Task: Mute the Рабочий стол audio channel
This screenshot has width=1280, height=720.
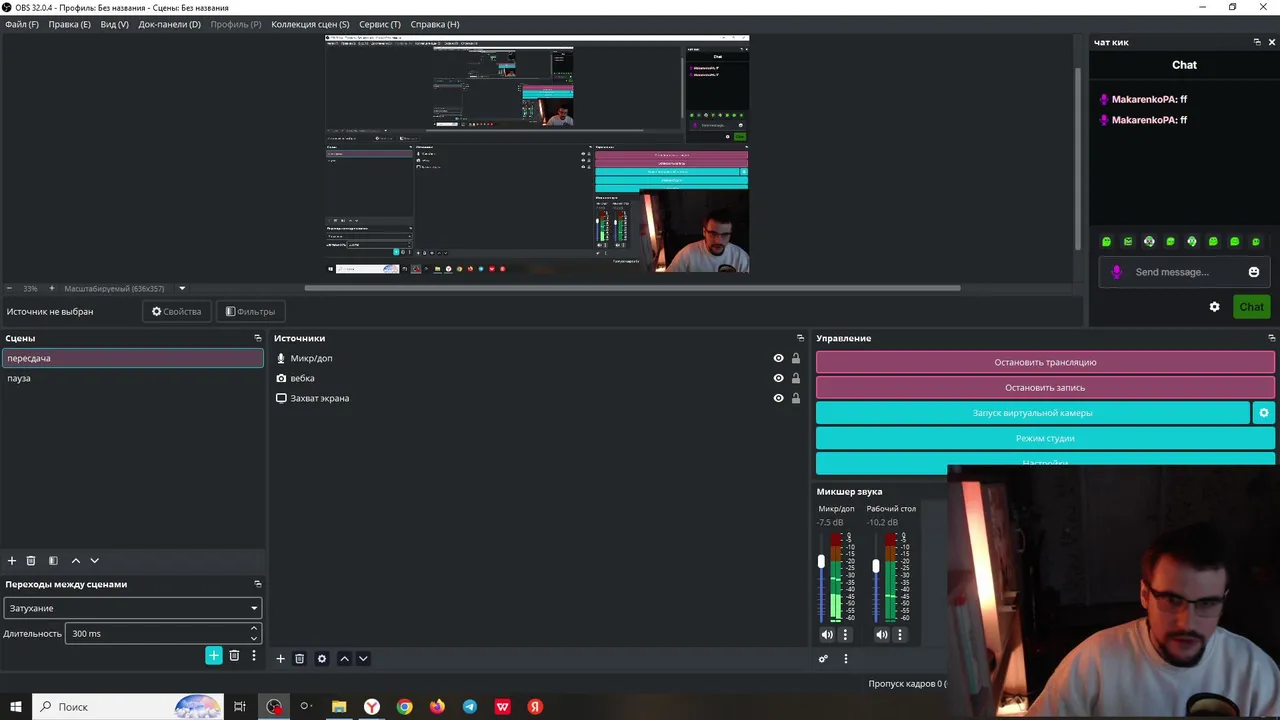Action: 881,634
